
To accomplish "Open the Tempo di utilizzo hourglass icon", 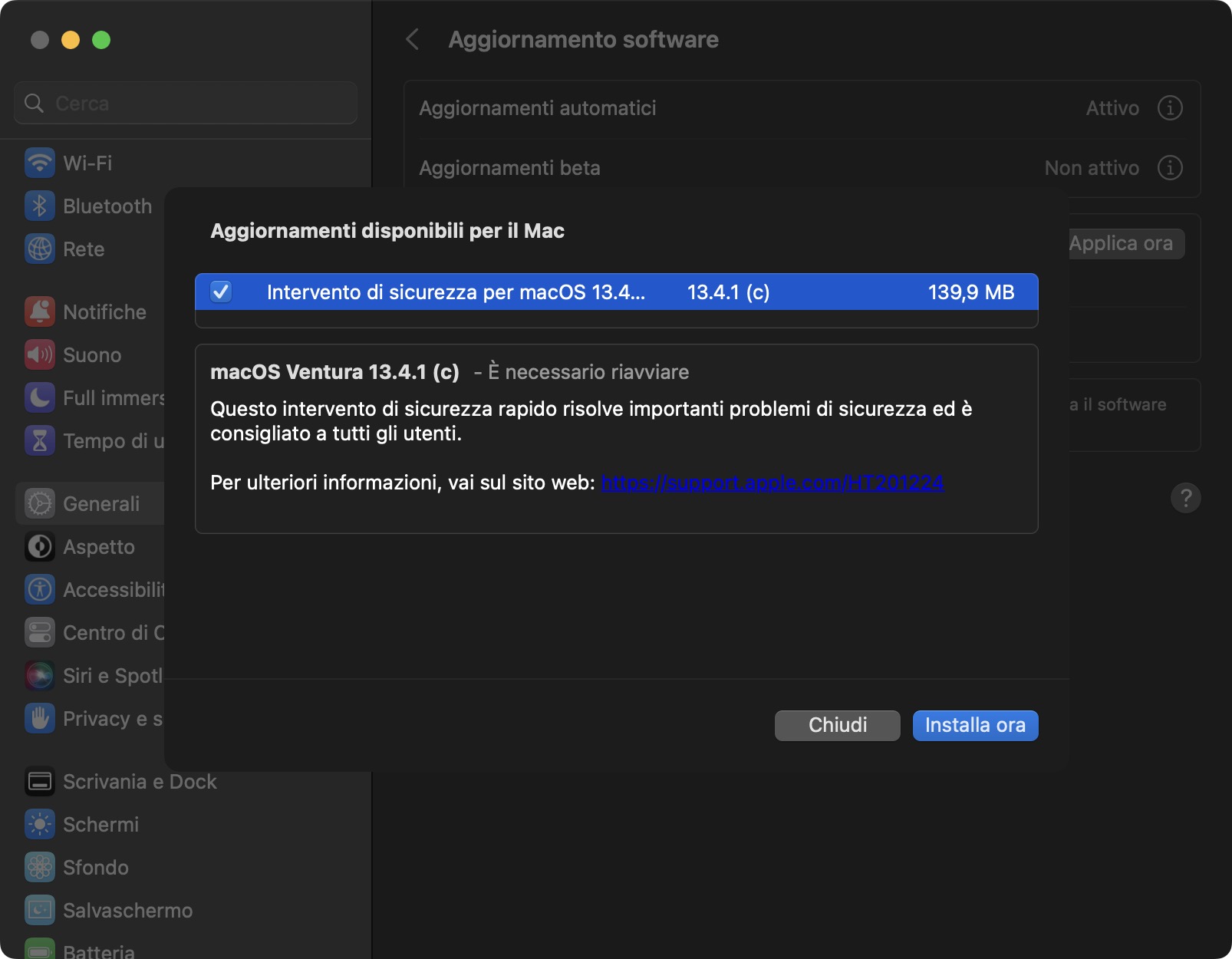I will [40, 440].
